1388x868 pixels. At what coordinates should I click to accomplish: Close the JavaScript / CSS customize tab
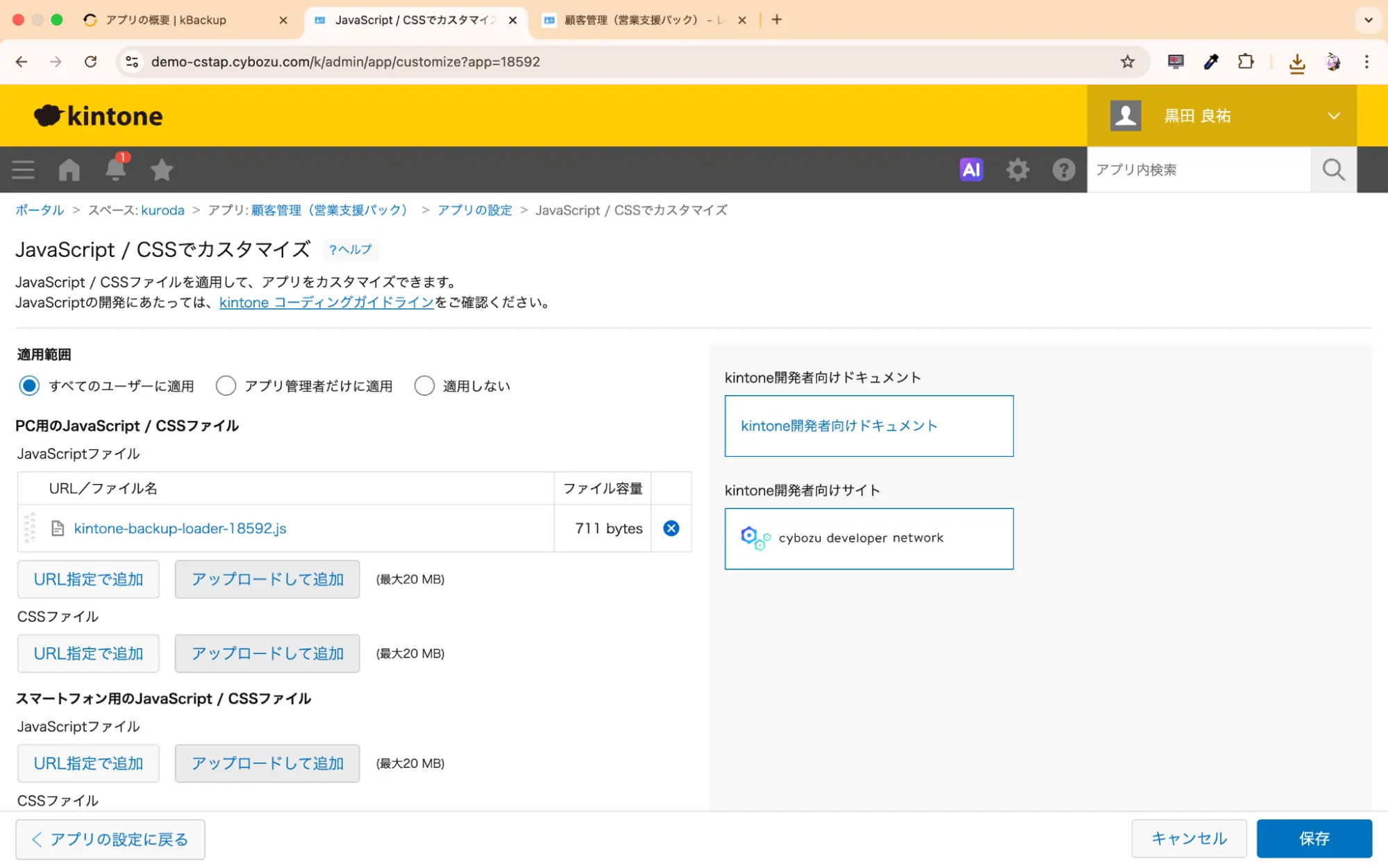pyautogui.click(x=512, y=20)
